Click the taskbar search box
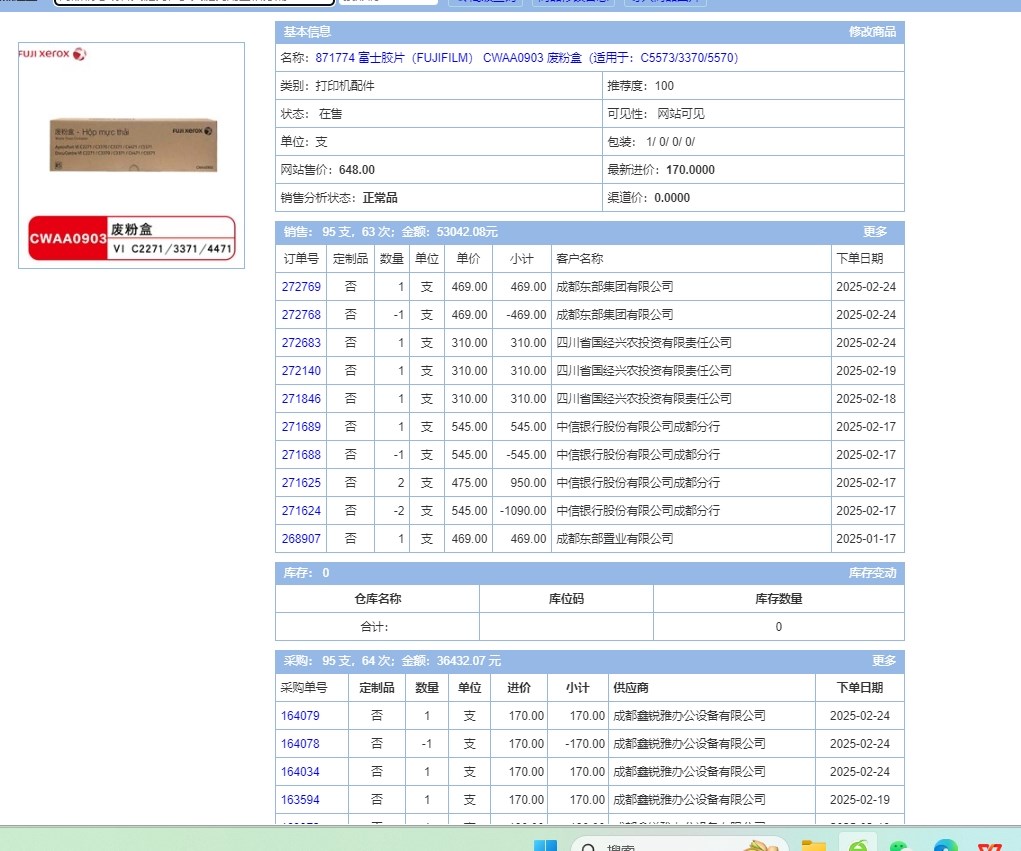This screenshot has height=851, width=1021. pos(679,845)
